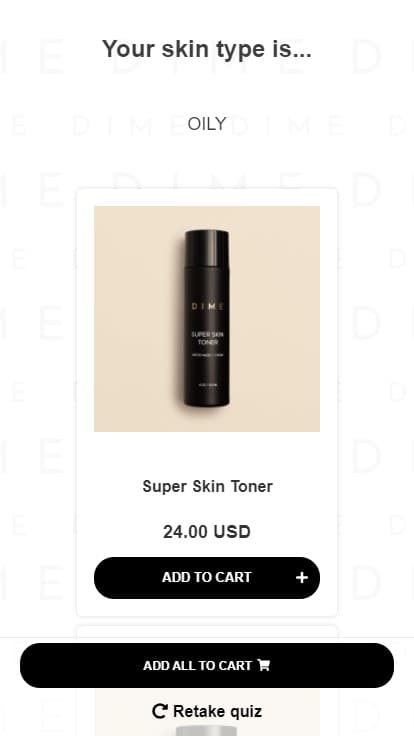Open the Super Skin Toner product title
Viewport: 414px width, 736px height.
coord(207,486)
